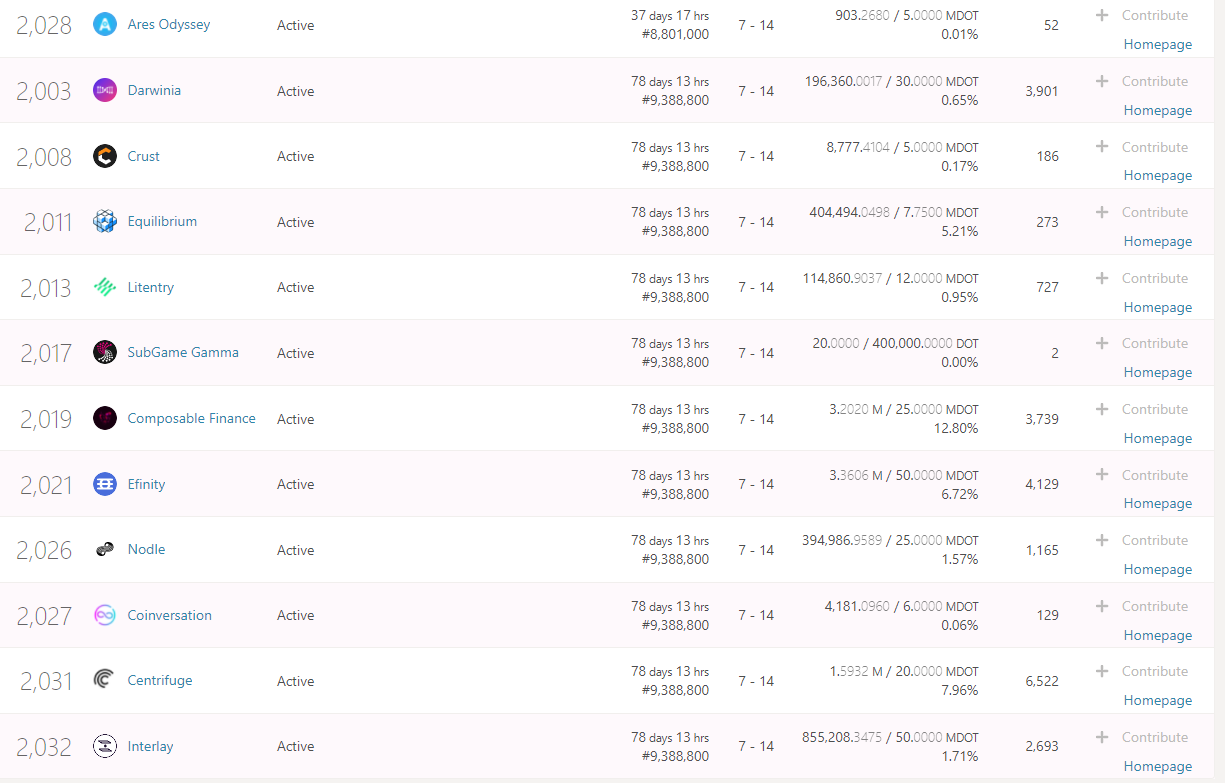Visit the SubGame Gamma Homepage link

[x=1158, y=373]
